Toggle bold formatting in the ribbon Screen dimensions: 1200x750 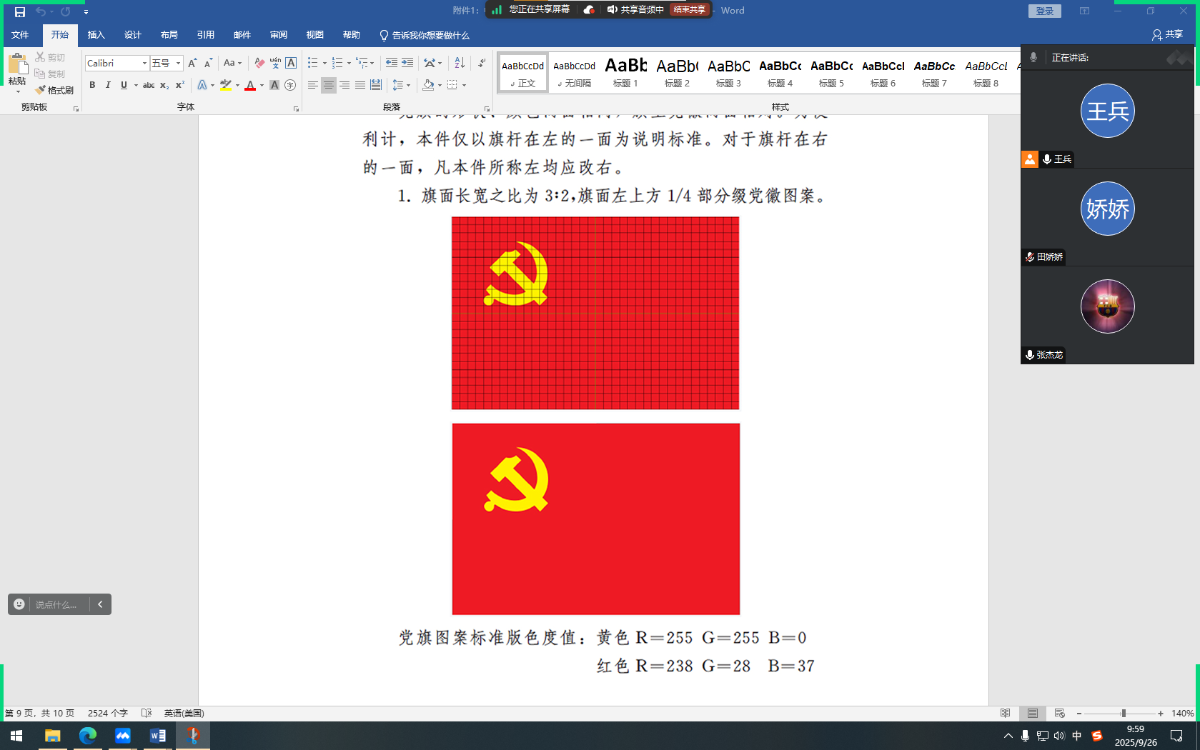tap(92, 85)
